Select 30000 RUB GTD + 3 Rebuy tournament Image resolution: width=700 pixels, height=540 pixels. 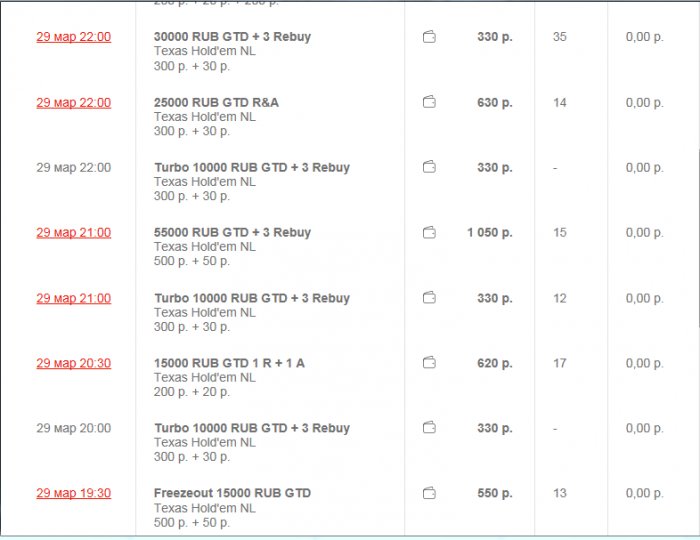[x=232, y=37]
